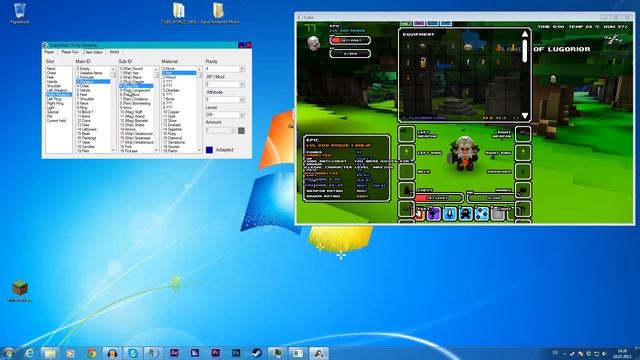640x360 pixels.
Task: Open the purple inventory tab in game
Action: coord(419,23)
